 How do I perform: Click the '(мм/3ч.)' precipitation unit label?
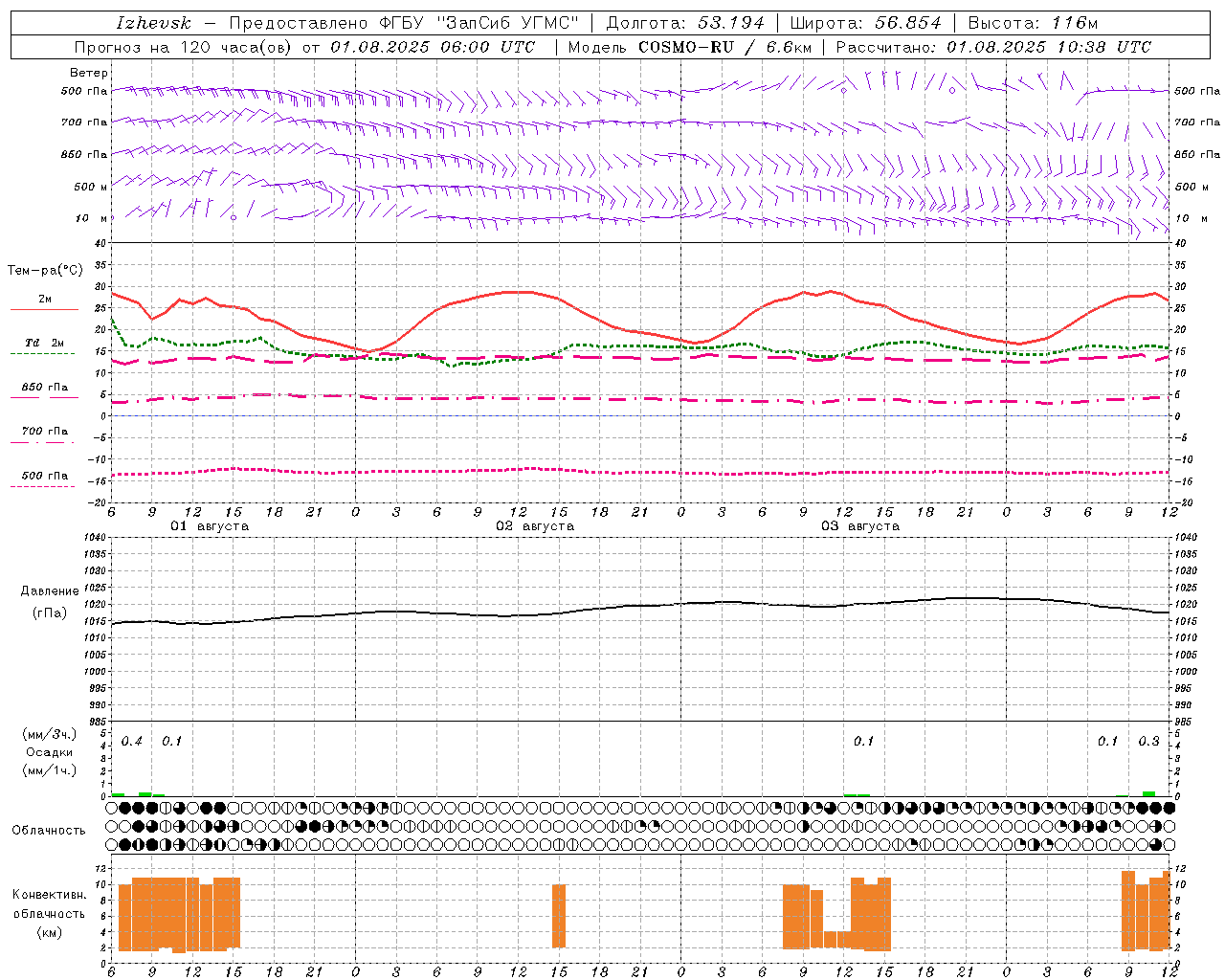coord(50,734)
